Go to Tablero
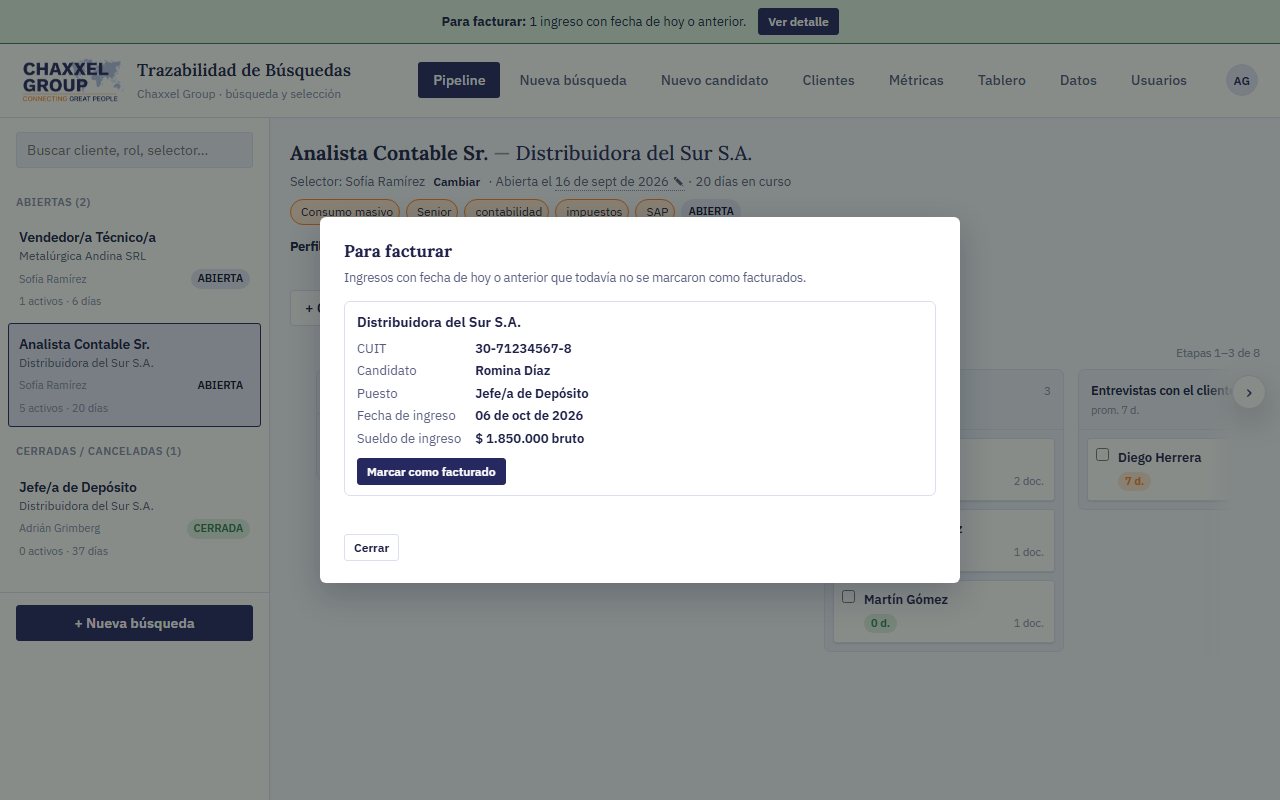The image size is (1280, 800). click(x=1002, y=80)
